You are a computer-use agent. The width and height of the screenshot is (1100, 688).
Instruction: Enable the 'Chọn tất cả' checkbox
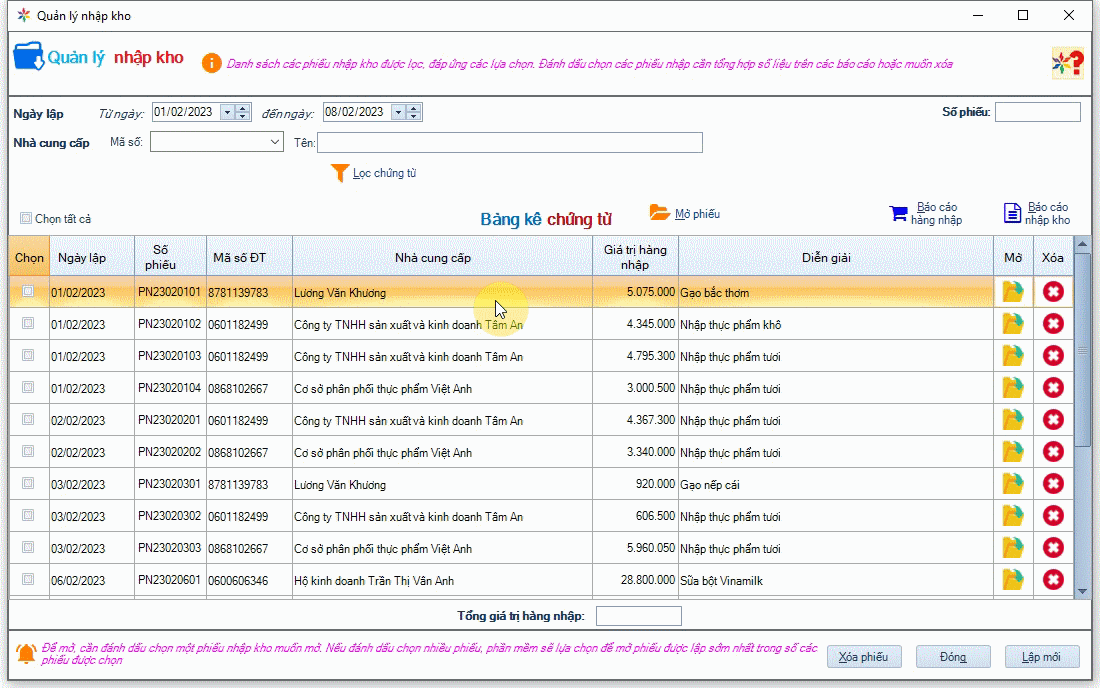[x=26, y=218]
